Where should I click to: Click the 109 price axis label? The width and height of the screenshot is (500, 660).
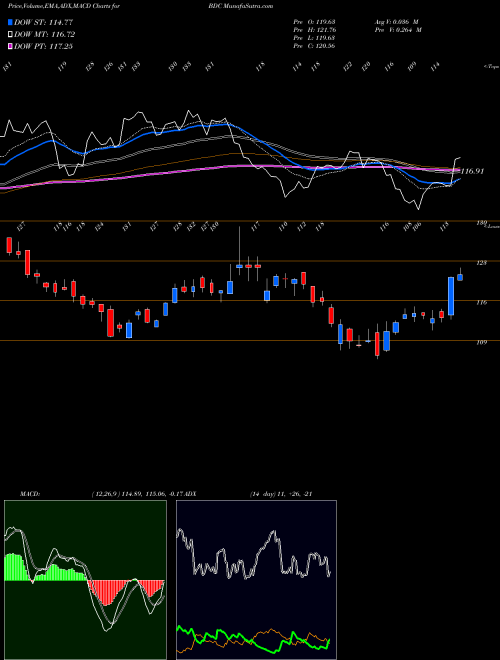click(481, 342)
